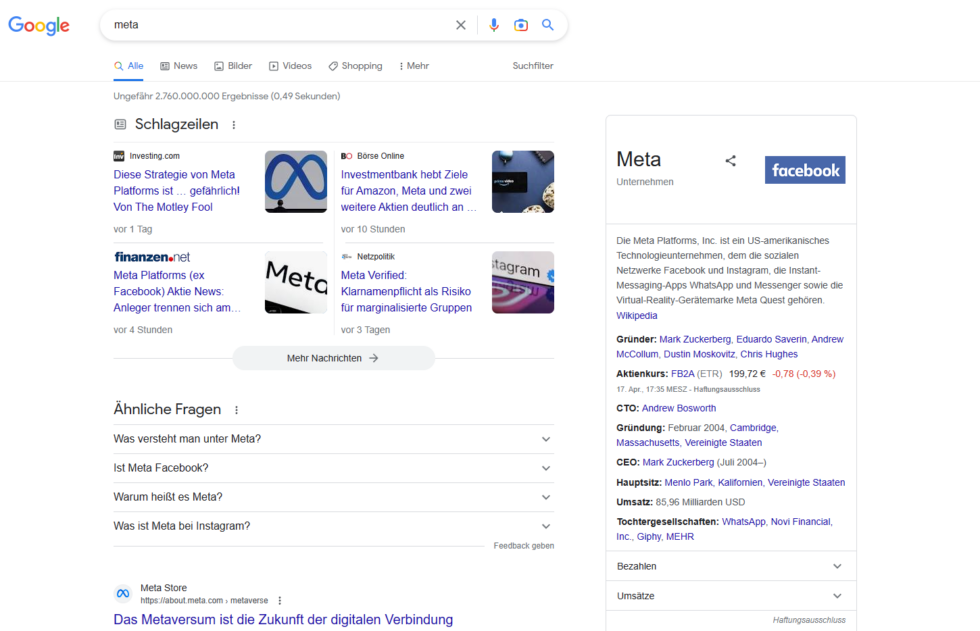This screenshot has width=980, height=631.
Task: Click the Meta Store favicon icon
Action: pyautogui.click(x=123, y=594)
